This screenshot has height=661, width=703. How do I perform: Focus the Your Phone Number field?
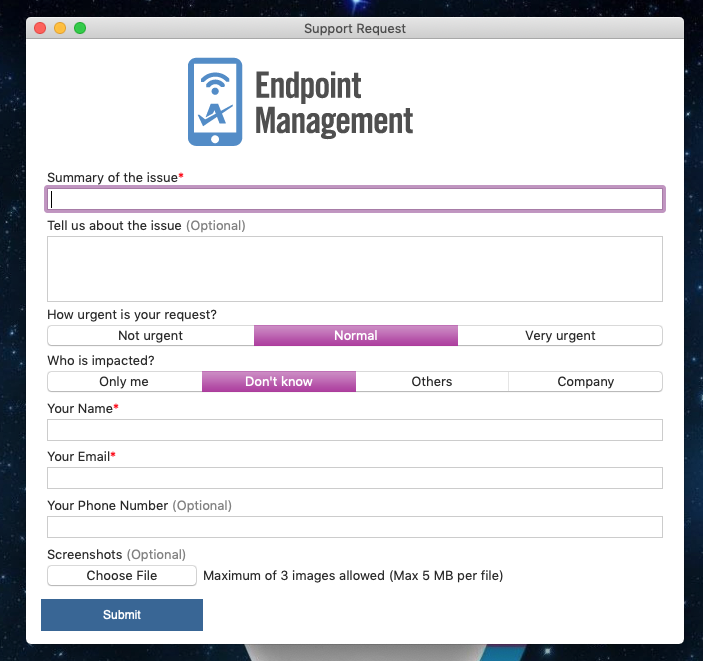click(354, 527)
